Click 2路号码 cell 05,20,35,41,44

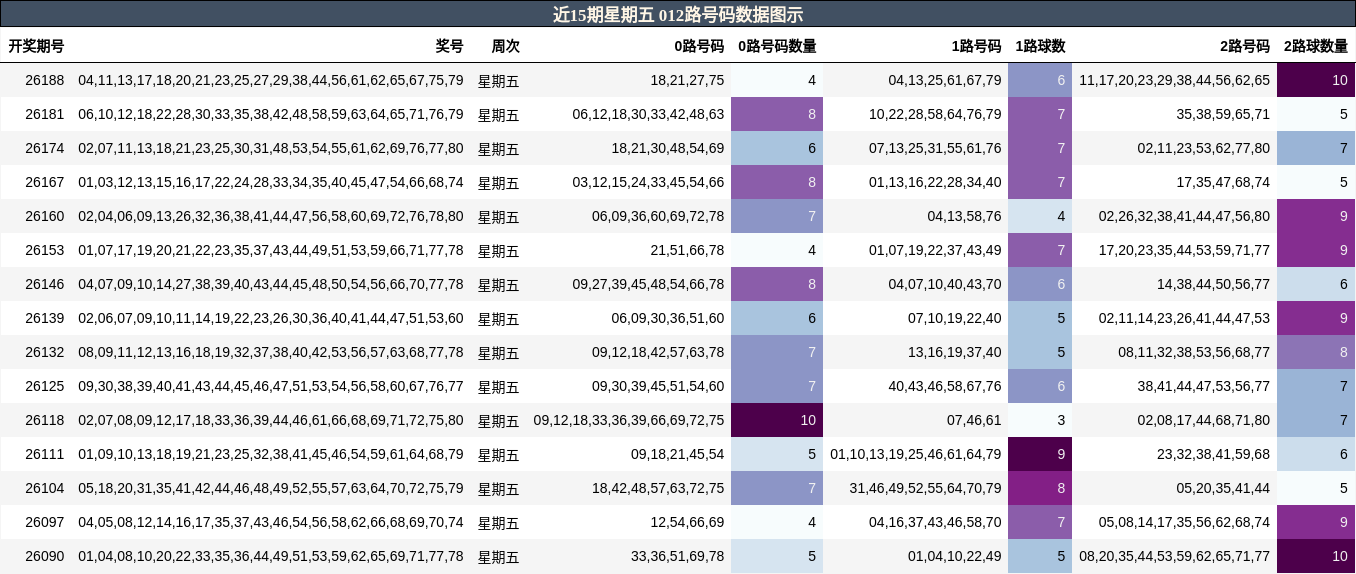coord(1223,488)
